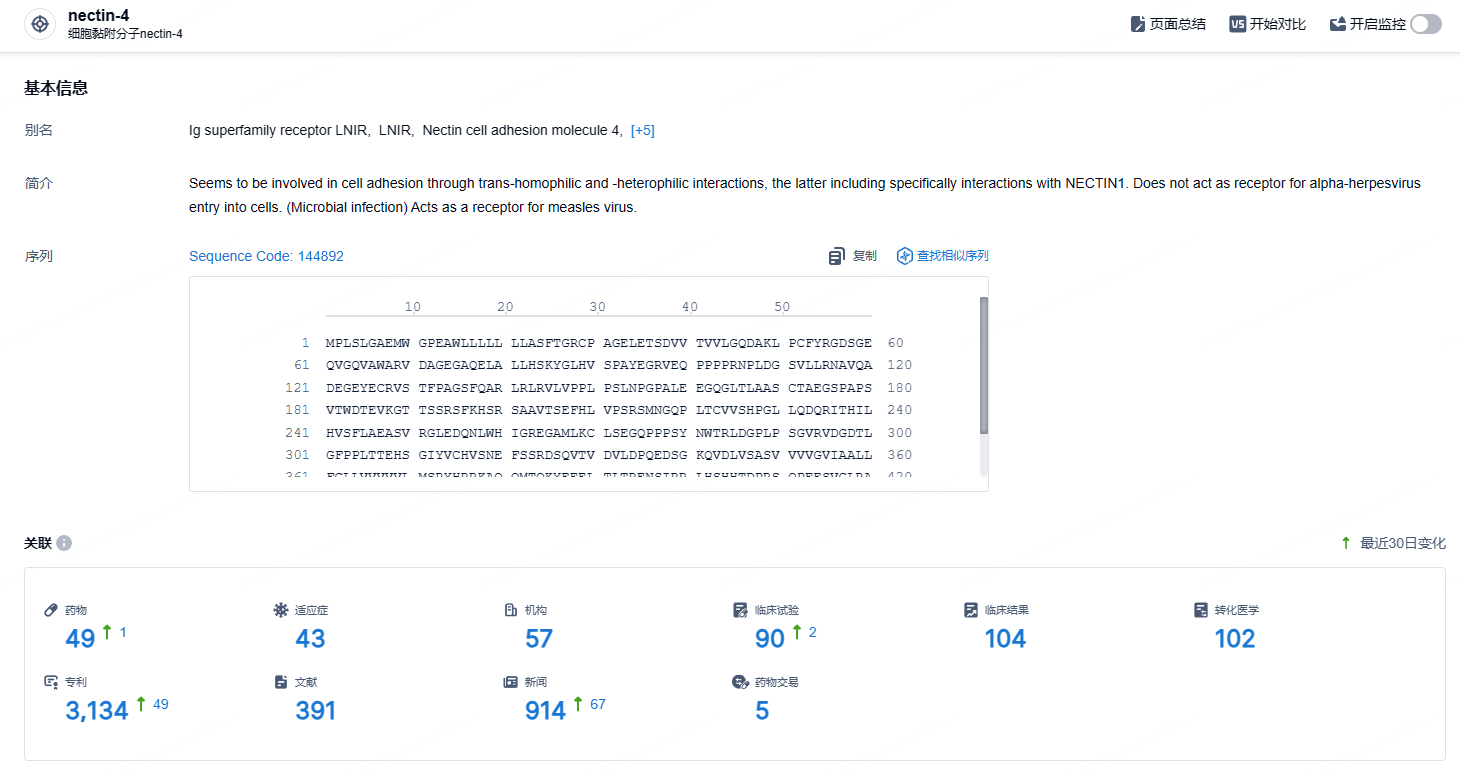Image resolution: width=1460 pixels, height=774 pixels.
Task: Click the 药物交易 drug deals icon
Action: [x=740, y=682]
